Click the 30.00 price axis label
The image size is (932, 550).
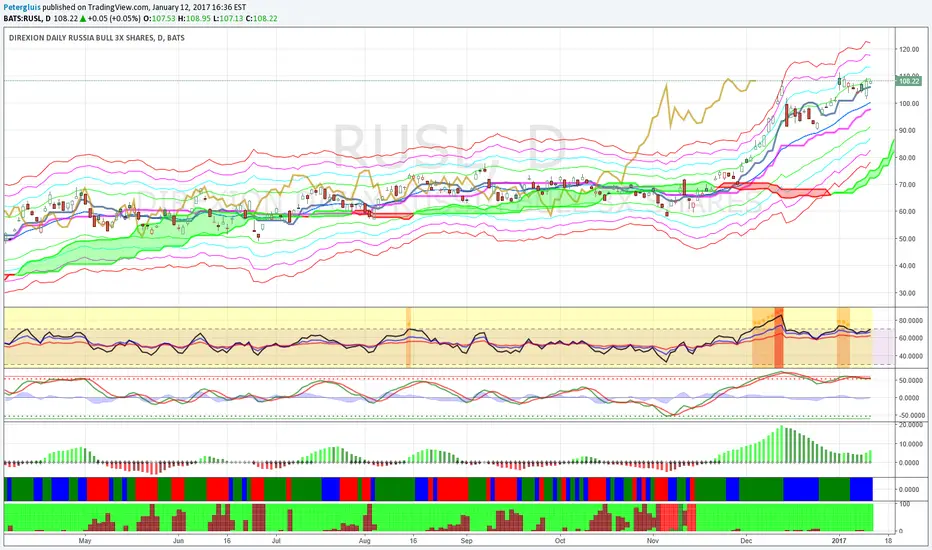tap(909, 293)
